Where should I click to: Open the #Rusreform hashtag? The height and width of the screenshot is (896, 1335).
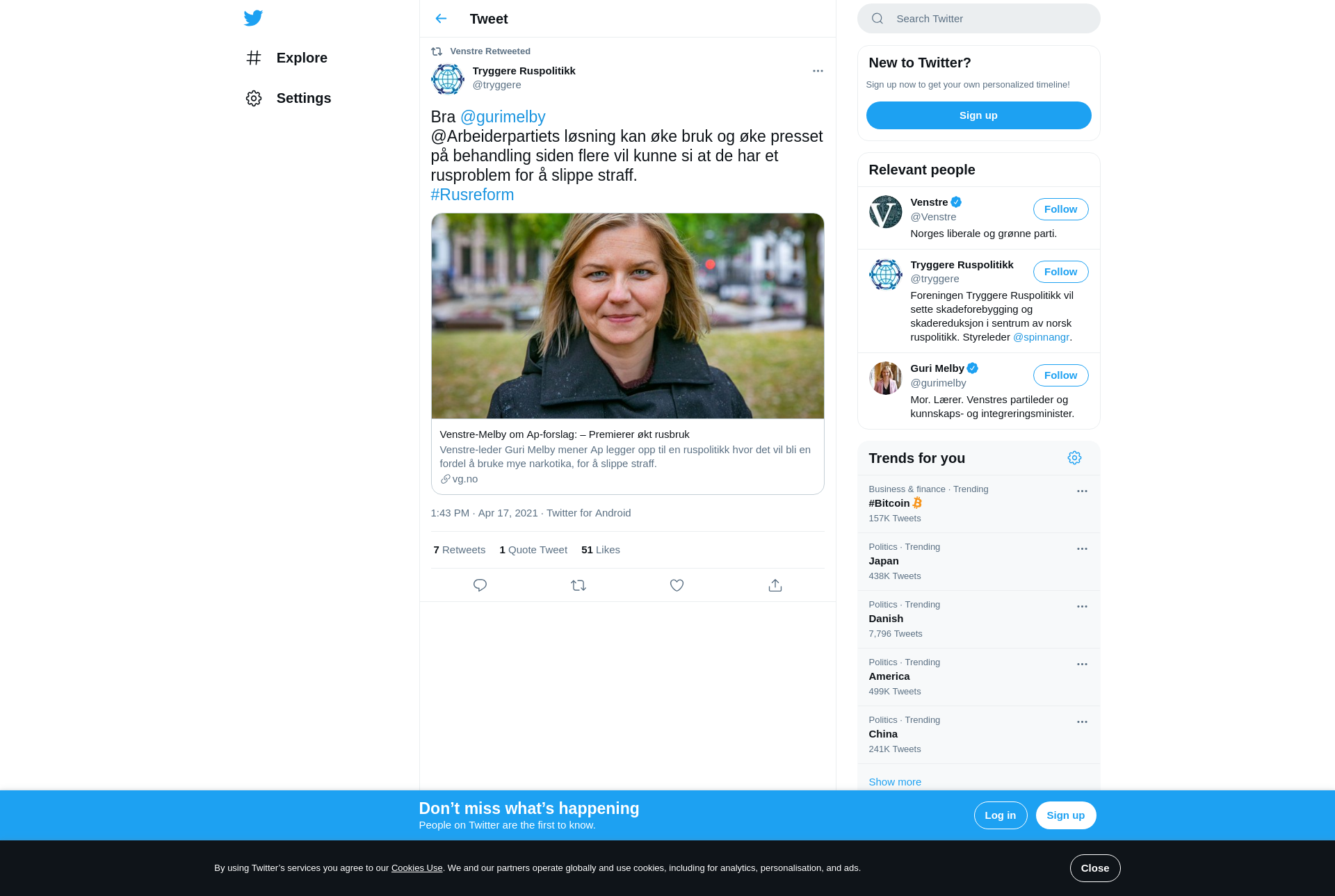tap(472, 195)
